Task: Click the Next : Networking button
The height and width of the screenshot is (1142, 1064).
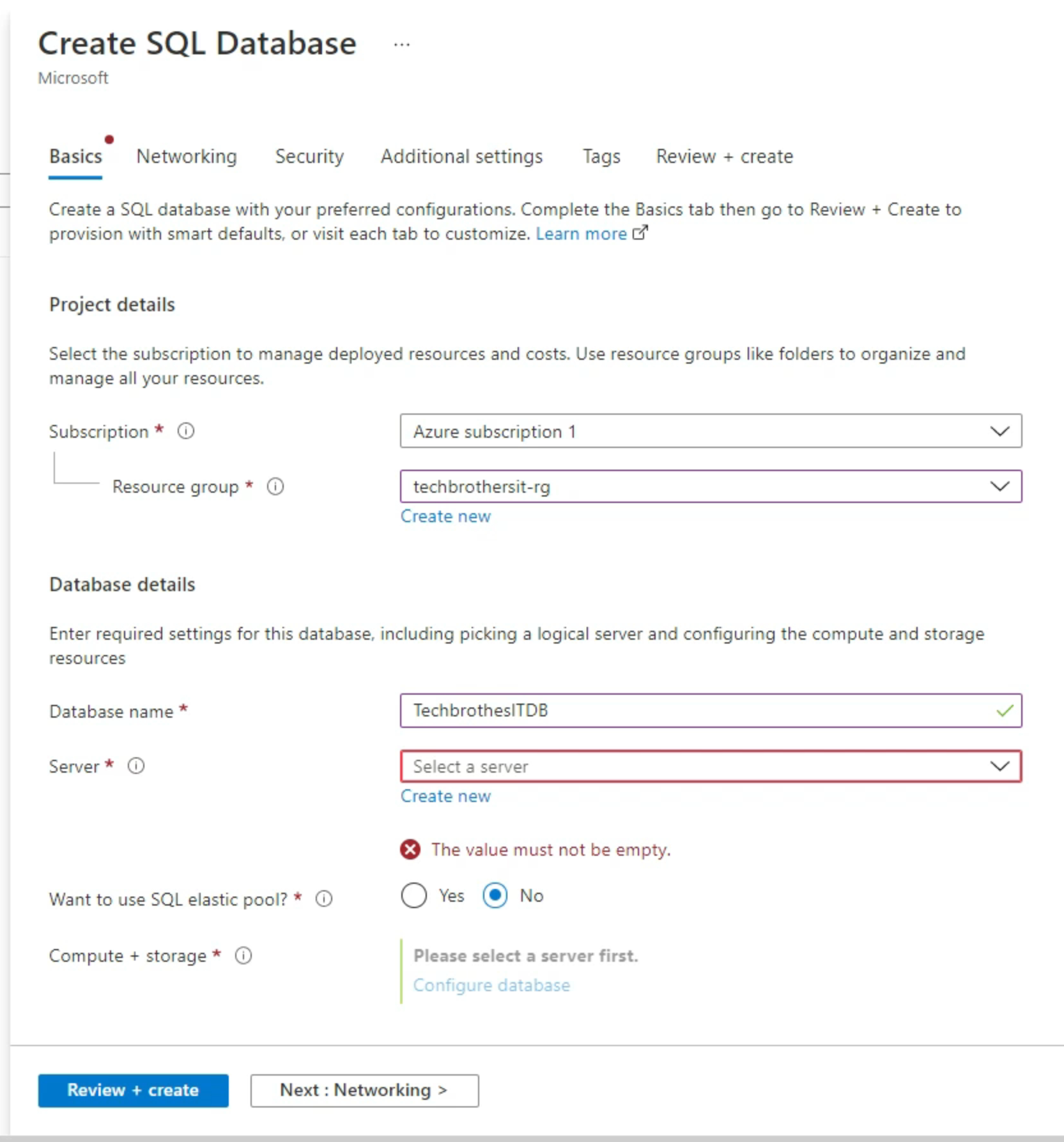Action: click(364, 1090)
